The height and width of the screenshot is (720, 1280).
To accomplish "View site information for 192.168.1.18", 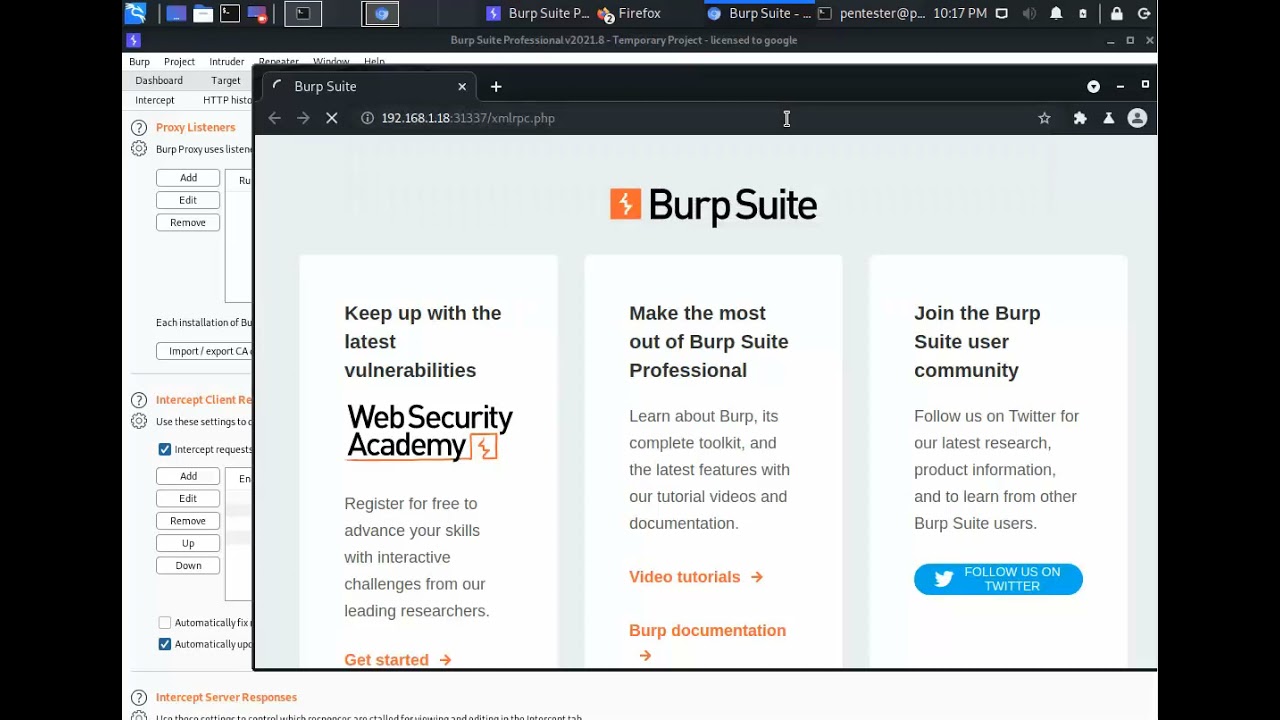I will [x=367, y=118].
